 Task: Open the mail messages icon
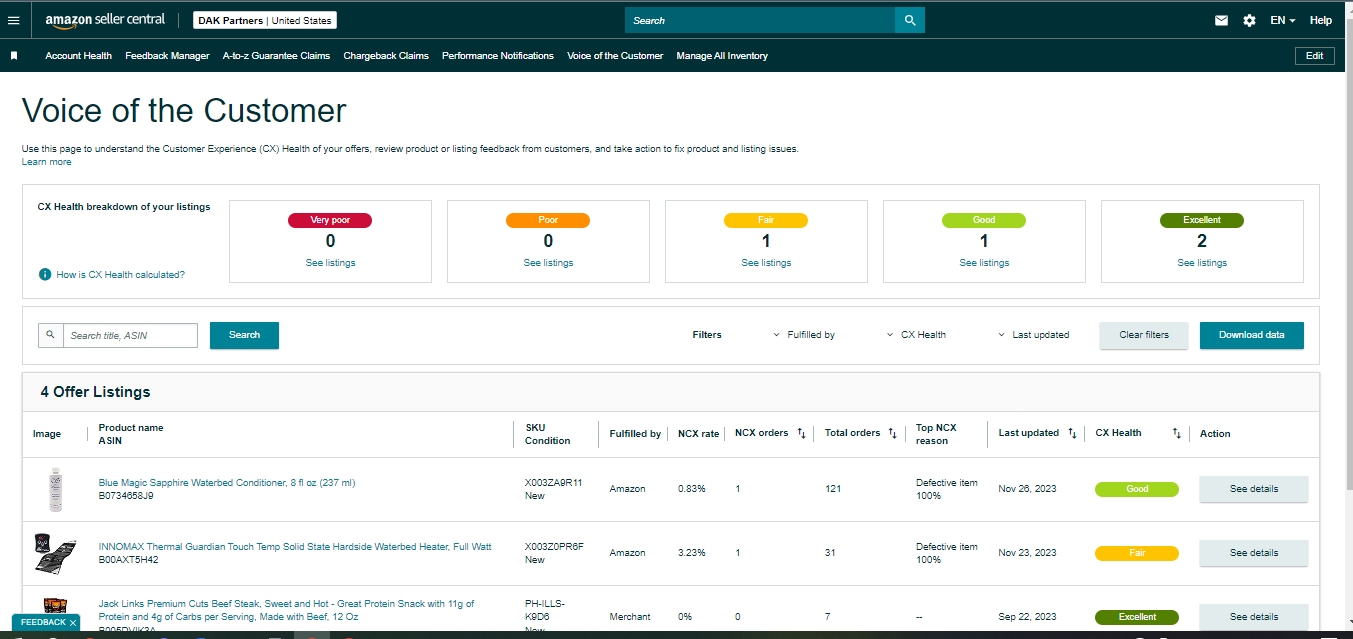click(x=1221, y=20)
